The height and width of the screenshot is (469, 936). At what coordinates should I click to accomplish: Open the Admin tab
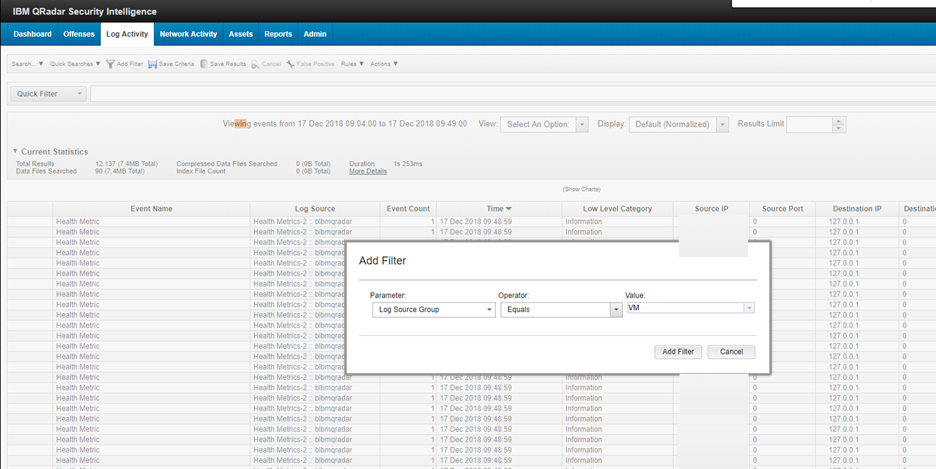315,34
